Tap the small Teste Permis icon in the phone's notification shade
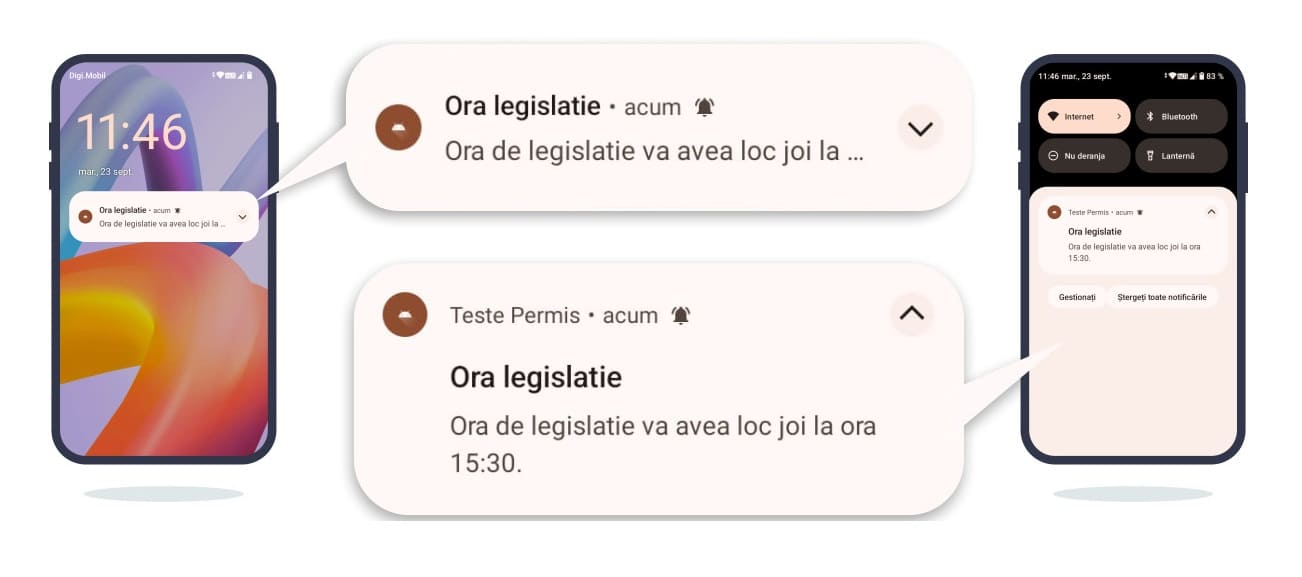Viewport: 1302px width, 577px height. click(1054, 212)
